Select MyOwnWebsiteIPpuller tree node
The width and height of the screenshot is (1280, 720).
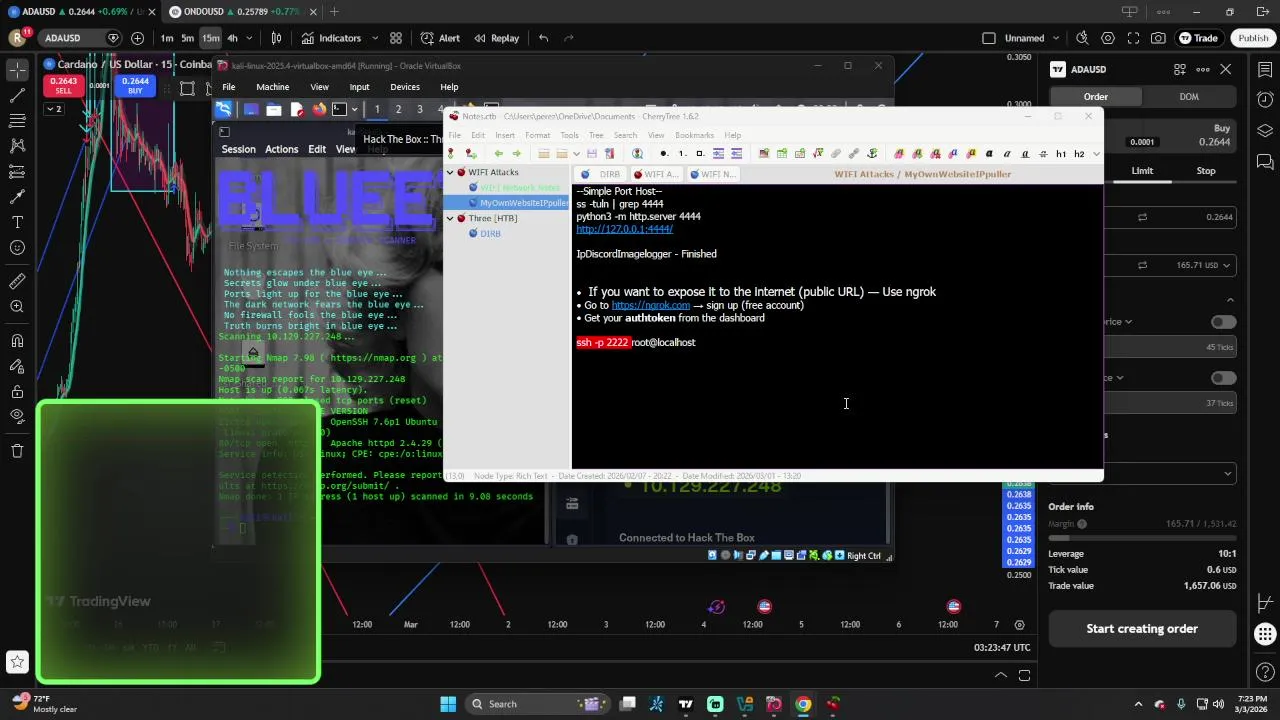pyautogui.click(x=523, y=203)
